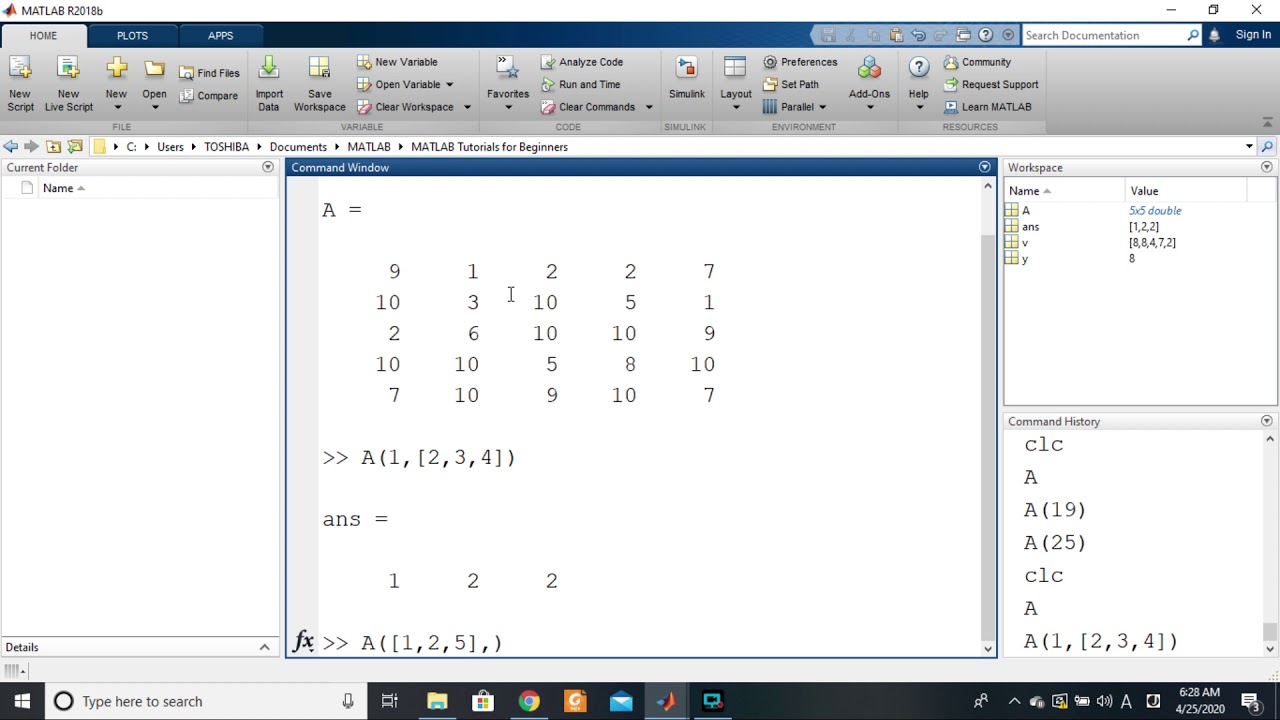Click the Browse for folder icon
Screen dimensions: 1280x720
(x=75, y=147)
